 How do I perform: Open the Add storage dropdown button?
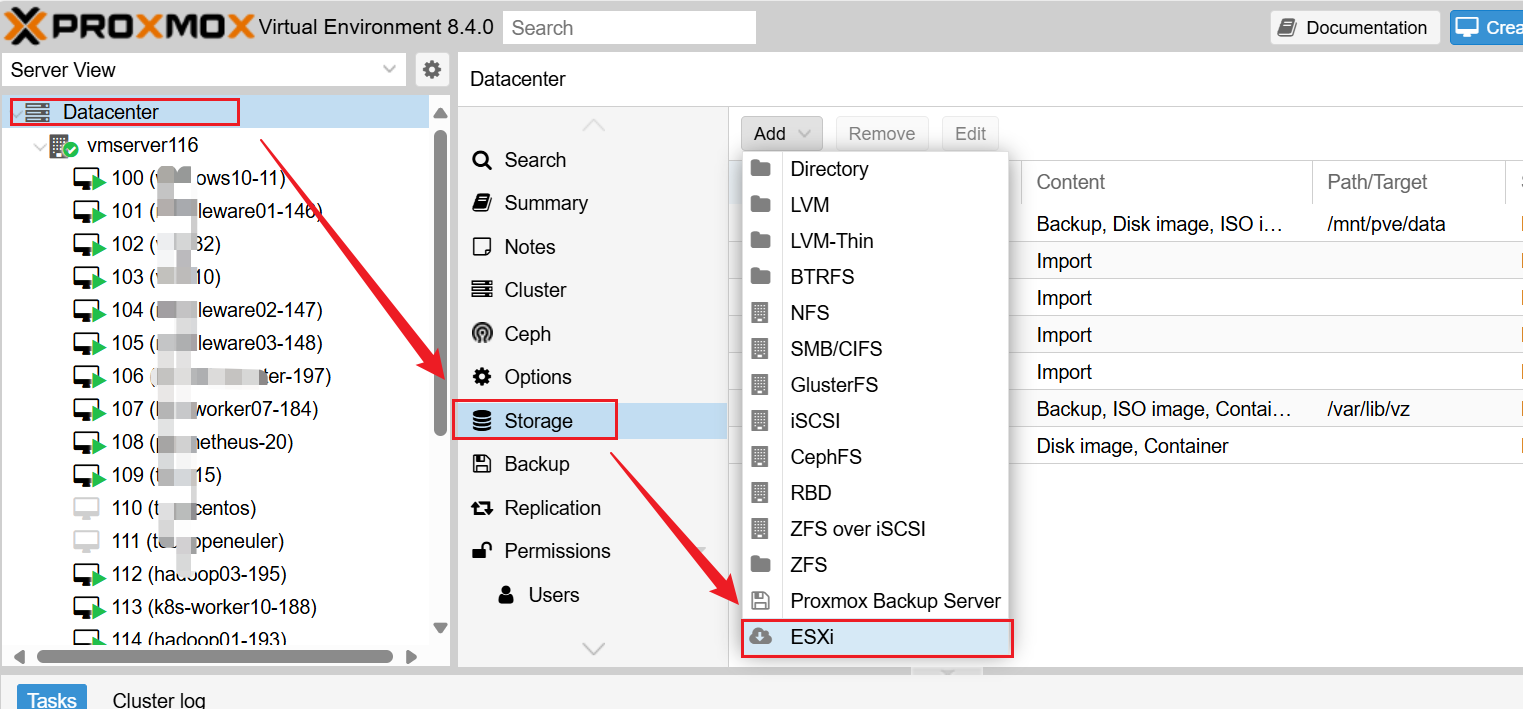coord(782,134)
